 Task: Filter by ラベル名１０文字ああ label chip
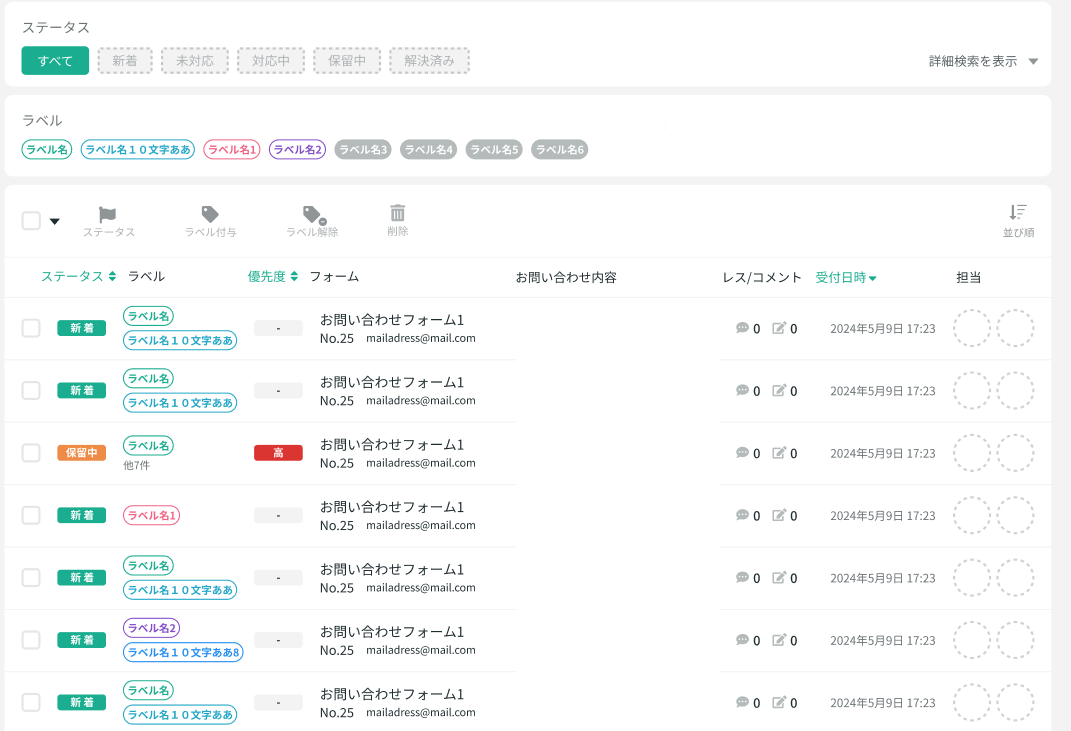click(137, 150)
